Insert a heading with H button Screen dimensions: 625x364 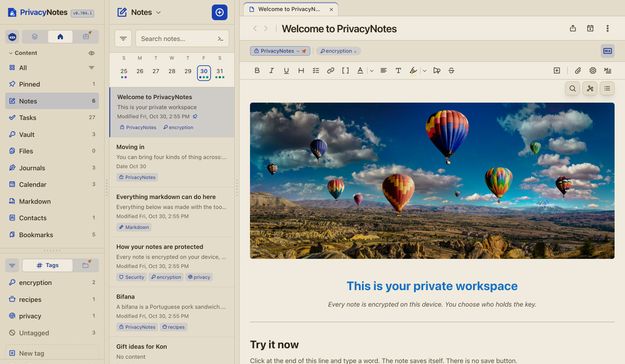(x=301, y=71)
